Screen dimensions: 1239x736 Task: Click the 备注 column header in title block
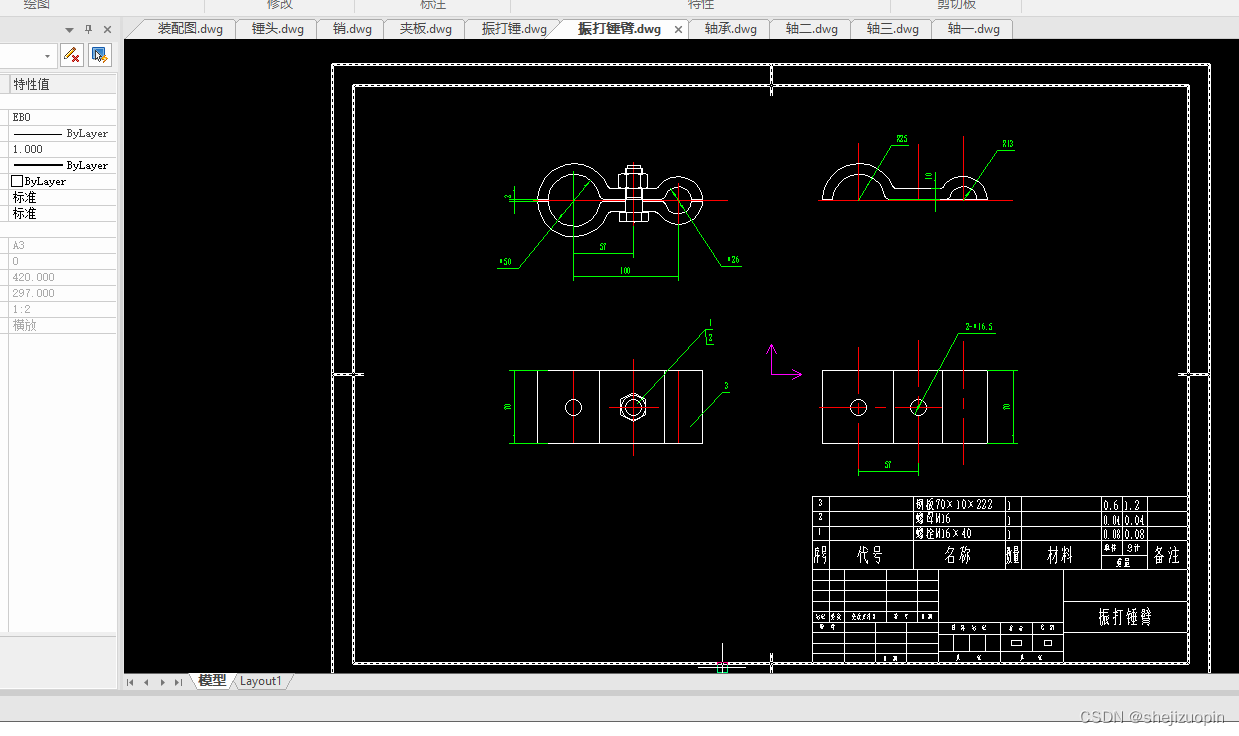[1167, 555]
